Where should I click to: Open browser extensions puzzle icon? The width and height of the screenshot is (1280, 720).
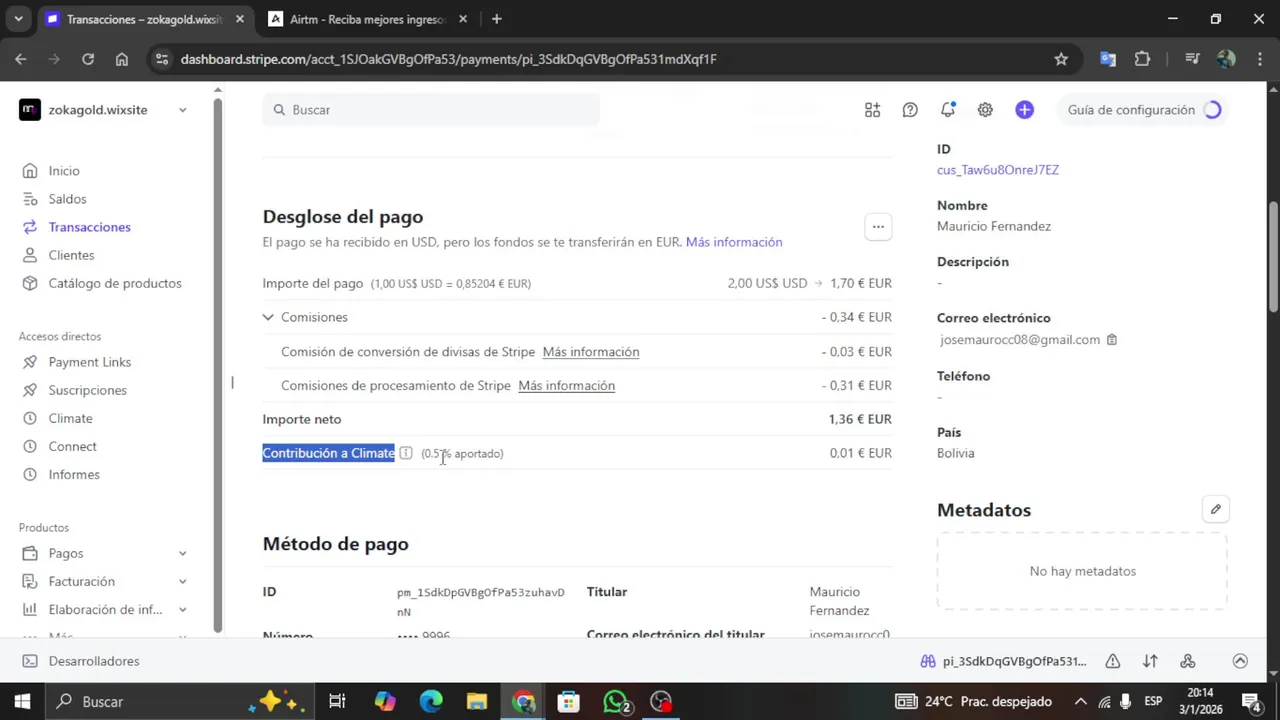[1143, 59]
